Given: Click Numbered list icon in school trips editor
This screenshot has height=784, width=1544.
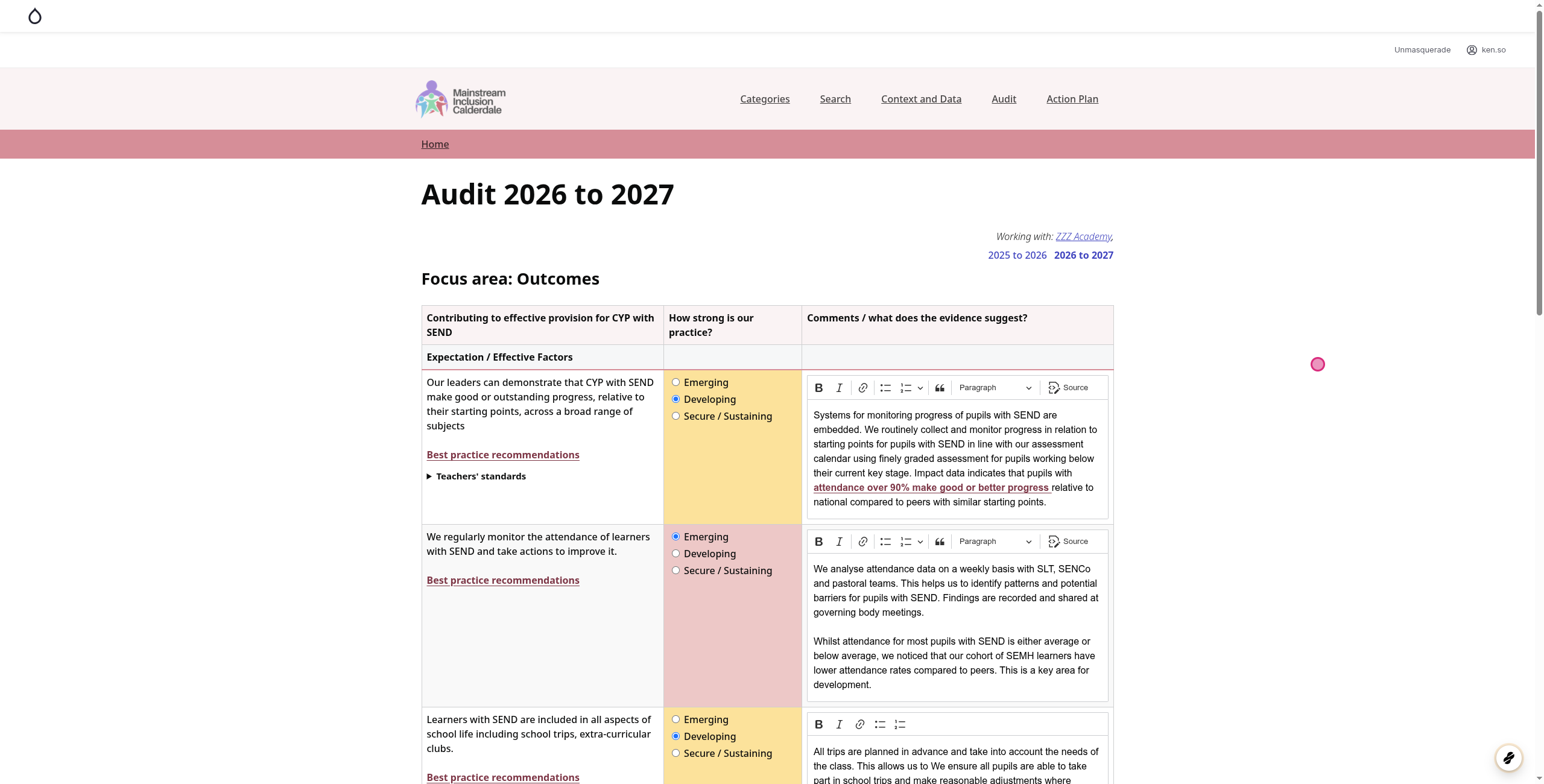Looking at the screenshot, I should [900, 724].
